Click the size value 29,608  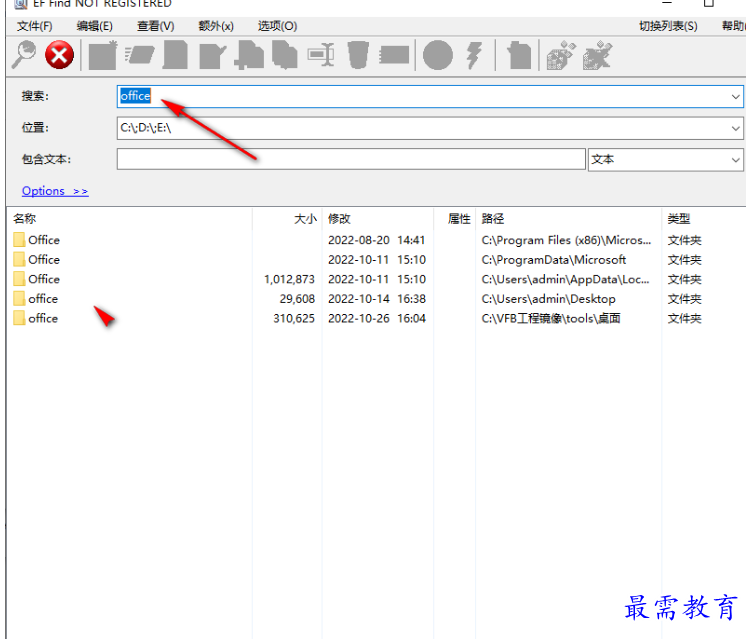coord(297,299)
